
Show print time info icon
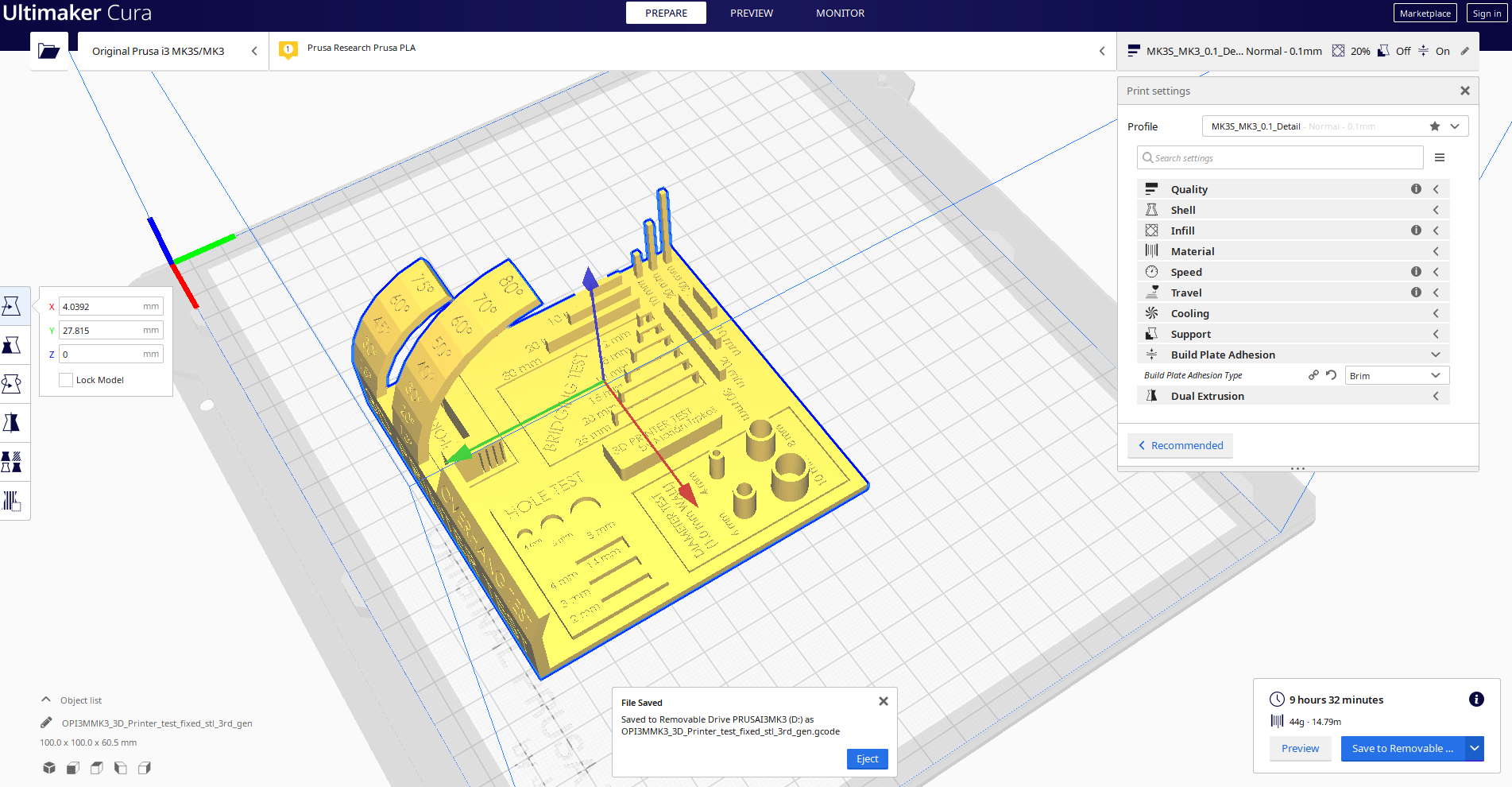(x=1476, y=700)
